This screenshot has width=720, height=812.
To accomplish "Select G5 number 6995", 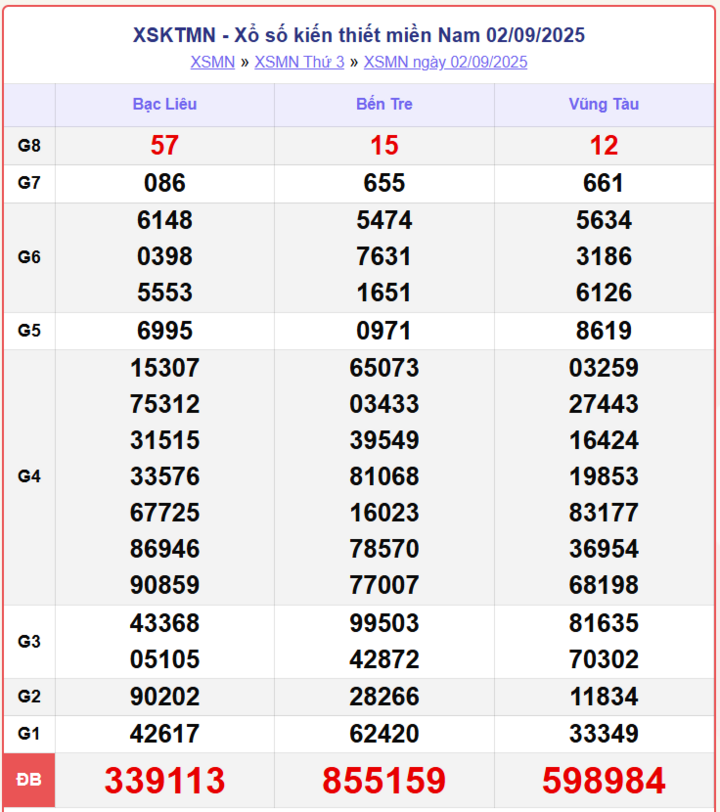I will pos(165,331).
